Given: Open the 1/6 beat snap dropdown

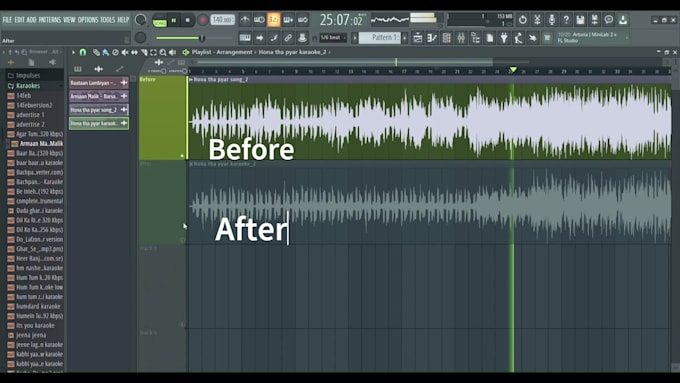Looking at the screenshot, I should tap(333, 38).
